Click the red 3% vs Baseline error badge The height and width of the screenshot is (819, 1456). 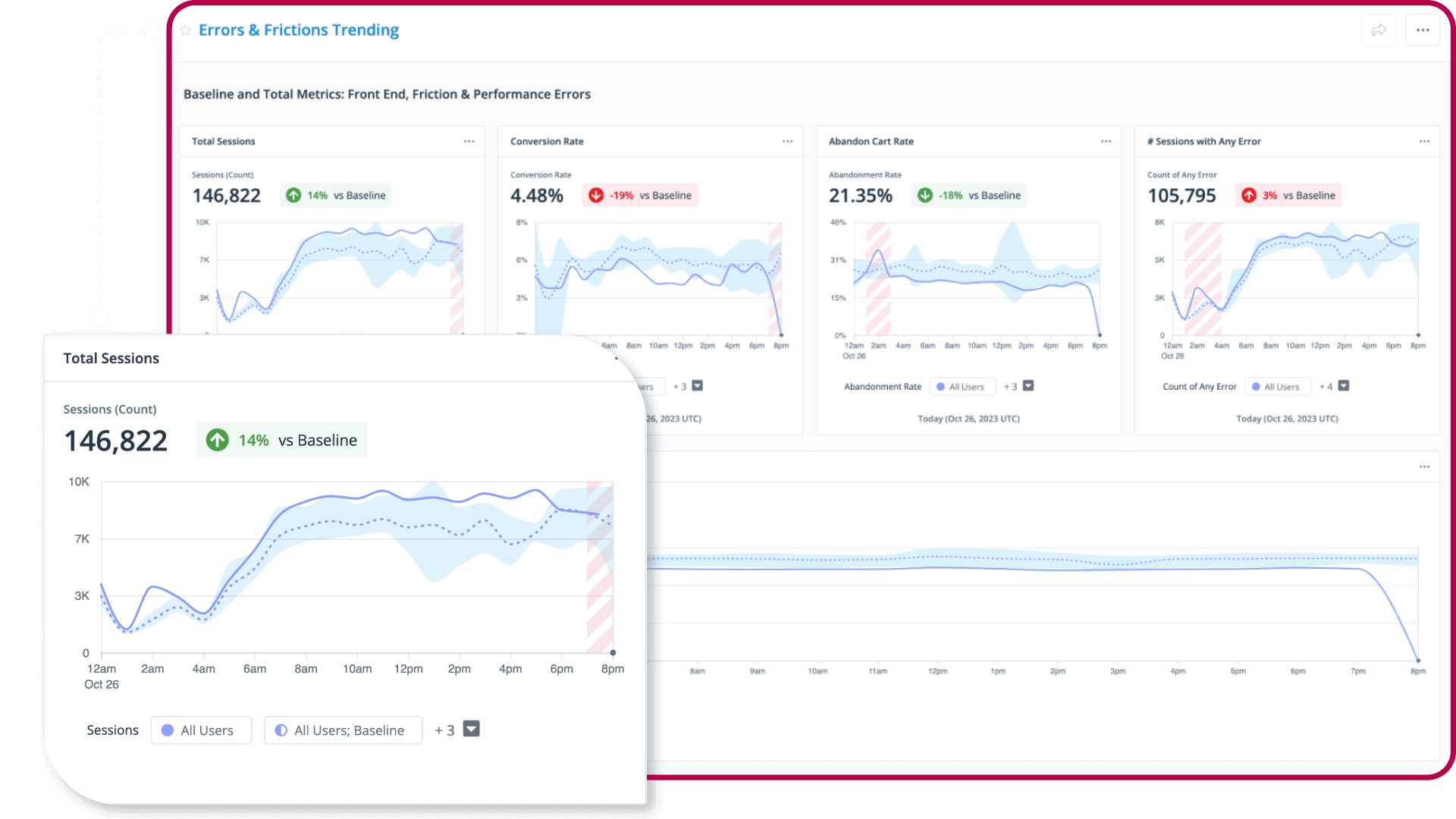1288,195
